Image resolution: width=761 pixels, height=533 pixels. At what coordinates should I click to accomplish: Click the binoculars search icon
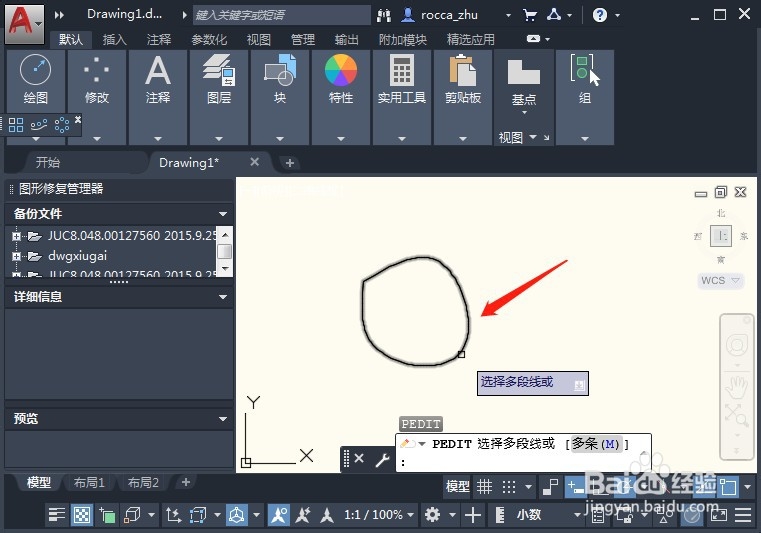(x=384, y=16)
